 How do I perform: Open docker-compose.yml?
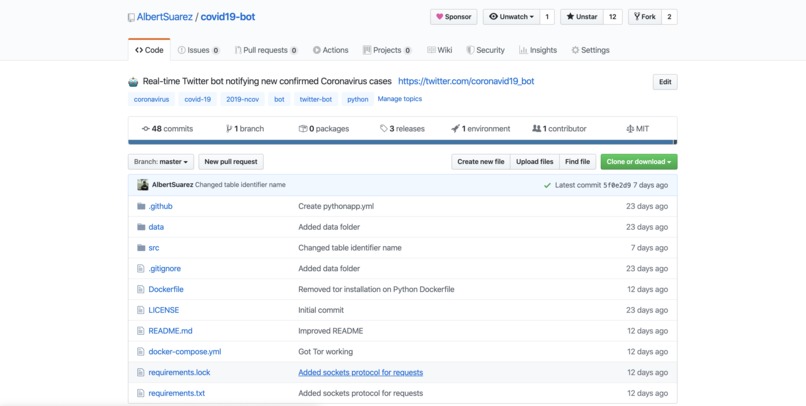tap(185, 352)
